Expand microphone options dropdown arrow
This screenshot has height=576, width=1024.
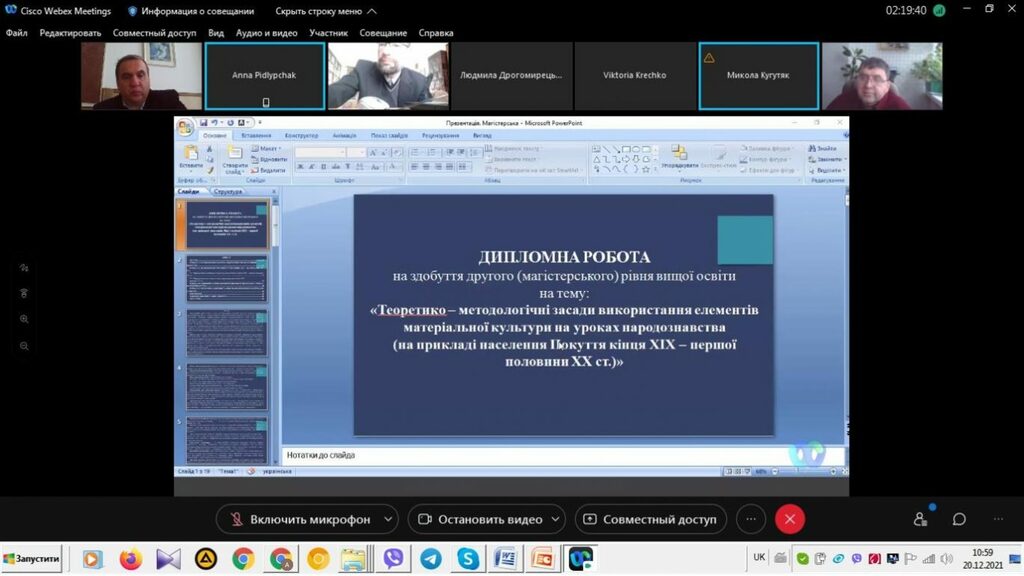[x=388, y=519]
